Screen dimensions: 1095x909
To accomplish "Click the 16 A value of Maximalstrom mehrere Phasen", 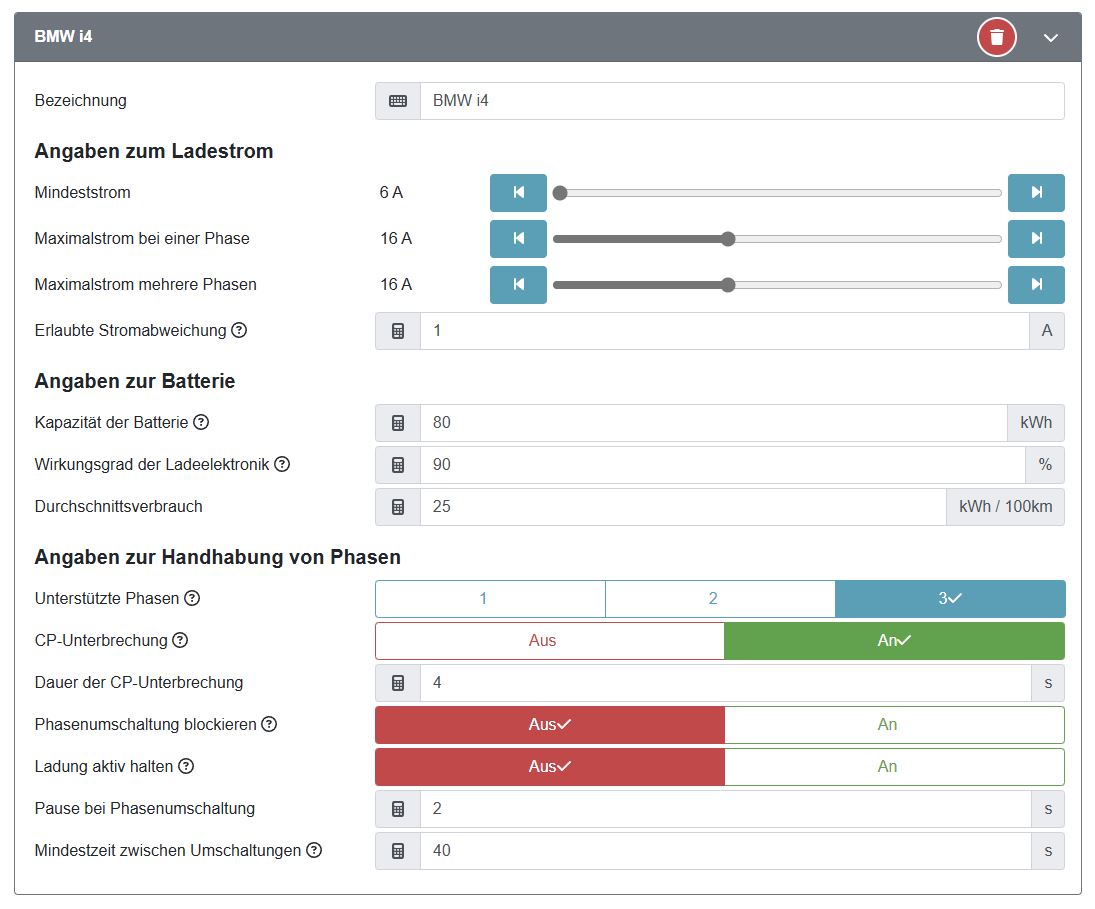I will [x=396, y=284].
